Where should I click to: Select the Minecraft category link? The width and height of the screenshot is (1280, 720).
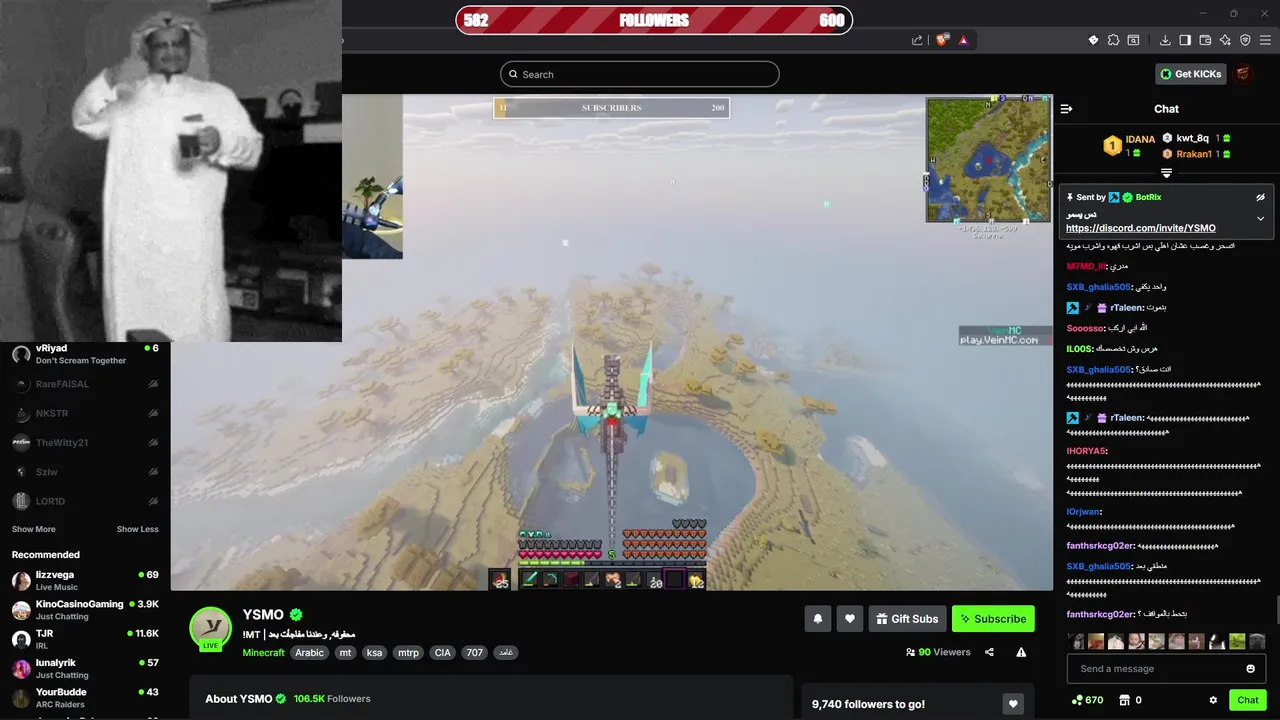pos(263,653)
